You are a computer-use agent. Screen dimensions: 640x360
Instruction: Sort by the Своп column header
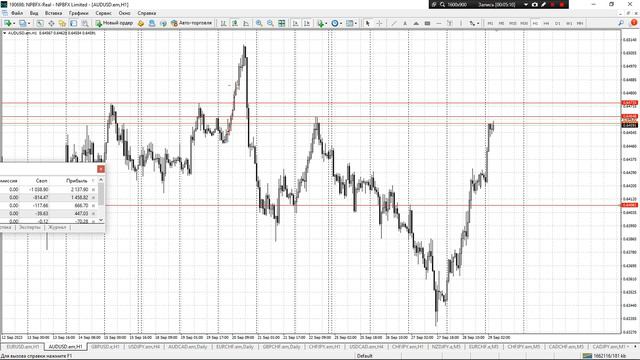[41, 180]
